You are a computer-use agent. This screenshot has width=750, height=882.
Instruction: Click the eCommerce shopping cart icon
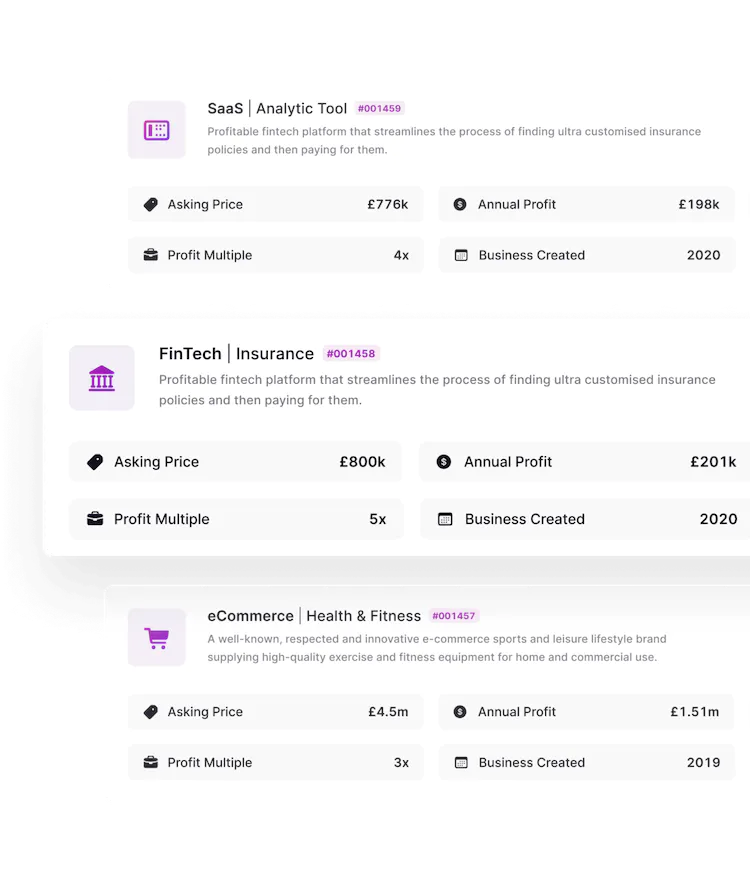click(x=156, y=637)
